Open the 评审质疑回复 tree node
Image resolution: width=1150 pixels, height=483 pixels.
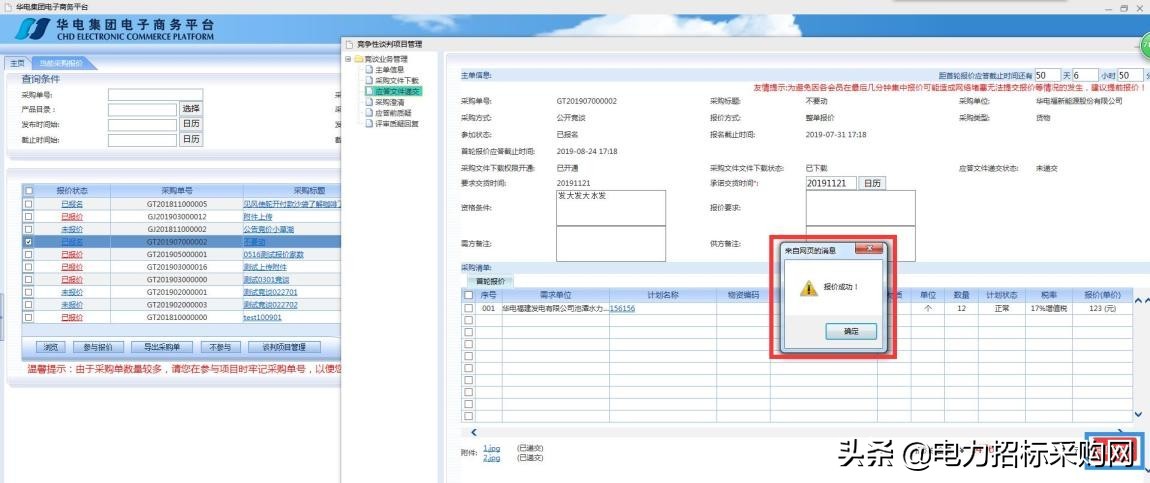tap(397, 123)
